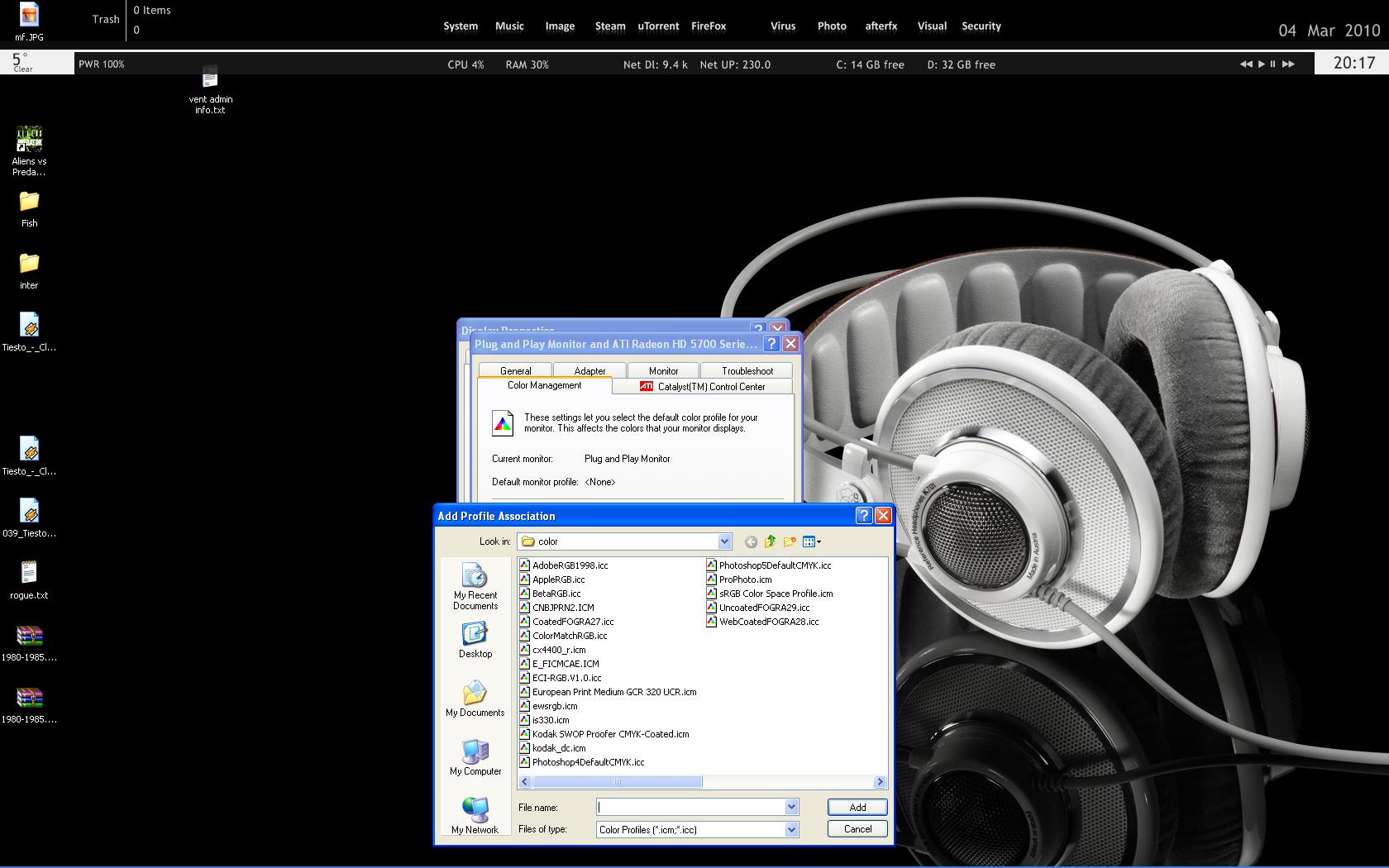1389x868 pixels.
Task: Click the horizontal scrollbar thumb in file list
Action: [x=617, y=782]
